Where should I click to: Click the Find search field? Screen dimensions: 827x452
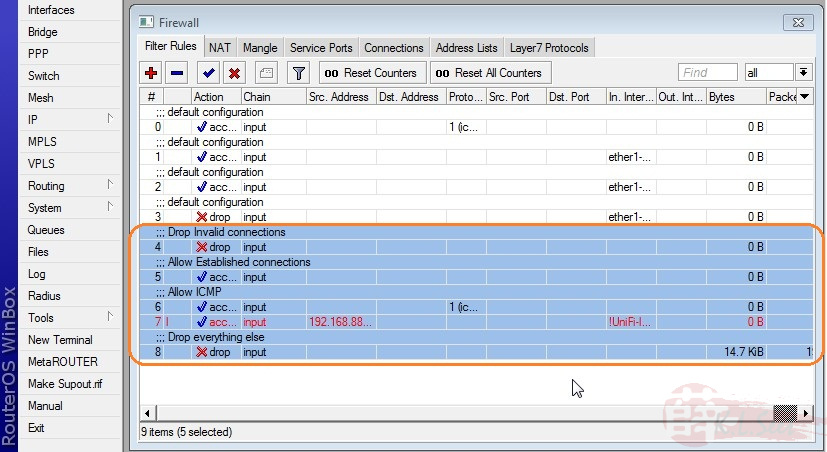(x=707, y=72)
